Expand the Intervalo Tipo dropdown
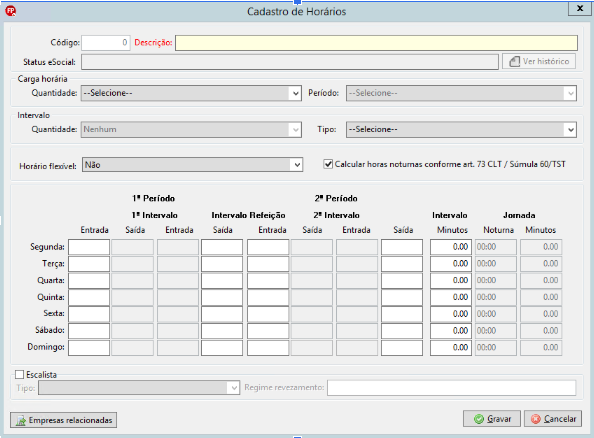This screenshot has height=438, width=594. [461, 130]
